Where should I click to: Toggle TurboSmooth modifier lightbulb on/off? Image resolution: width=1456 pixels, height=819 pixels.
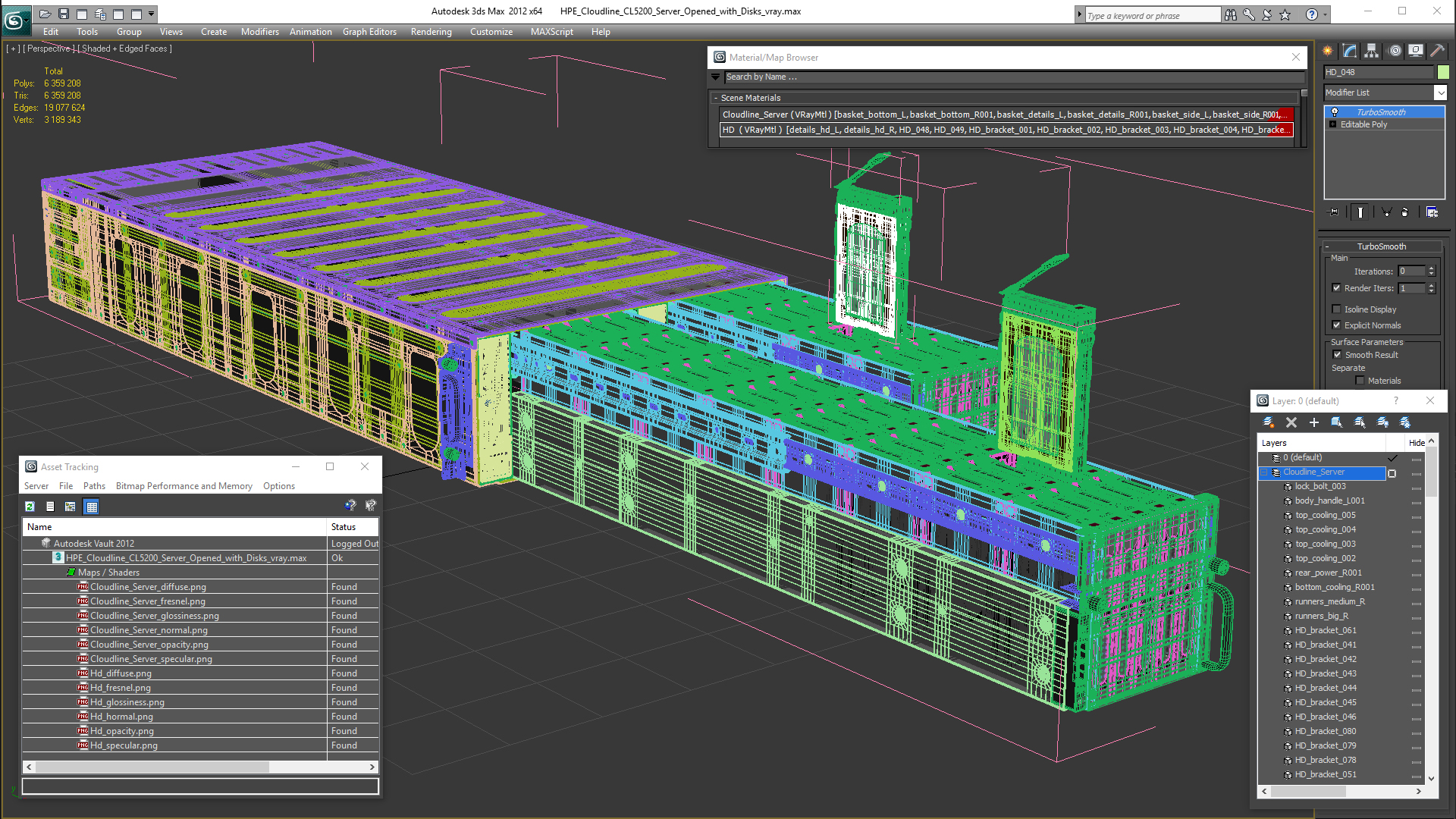point(1335,112)
